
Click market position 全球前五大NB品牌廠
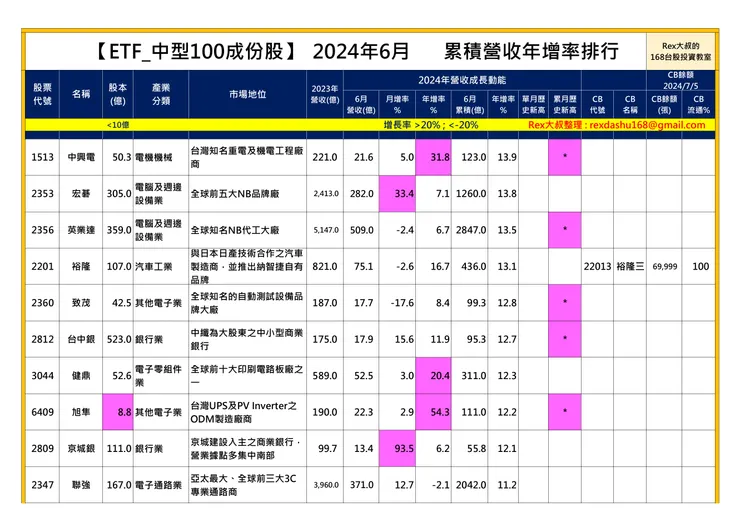(235, 194)
